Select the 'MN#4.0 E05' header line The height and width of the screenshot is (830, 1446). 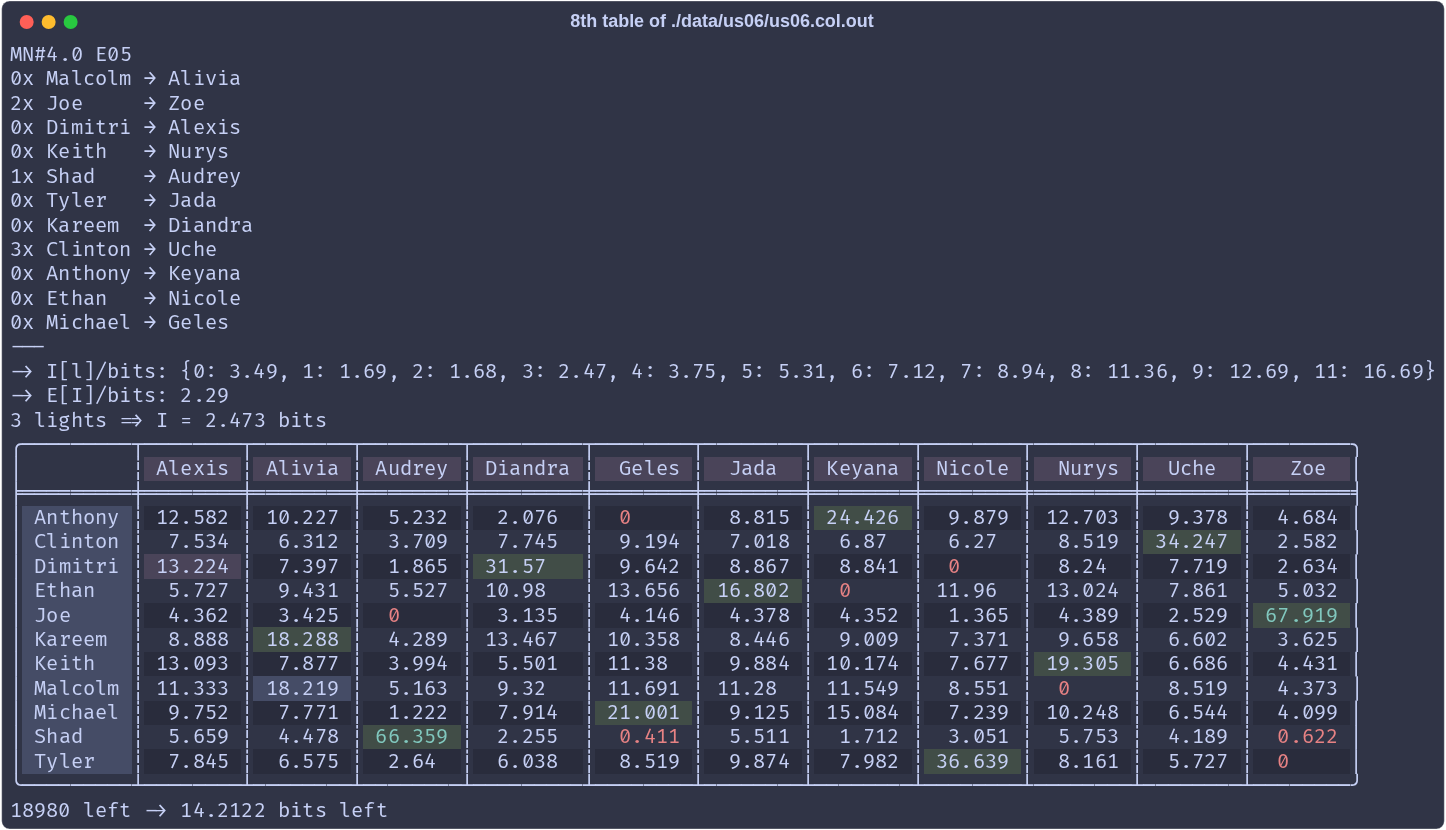[x=71, y=54]
